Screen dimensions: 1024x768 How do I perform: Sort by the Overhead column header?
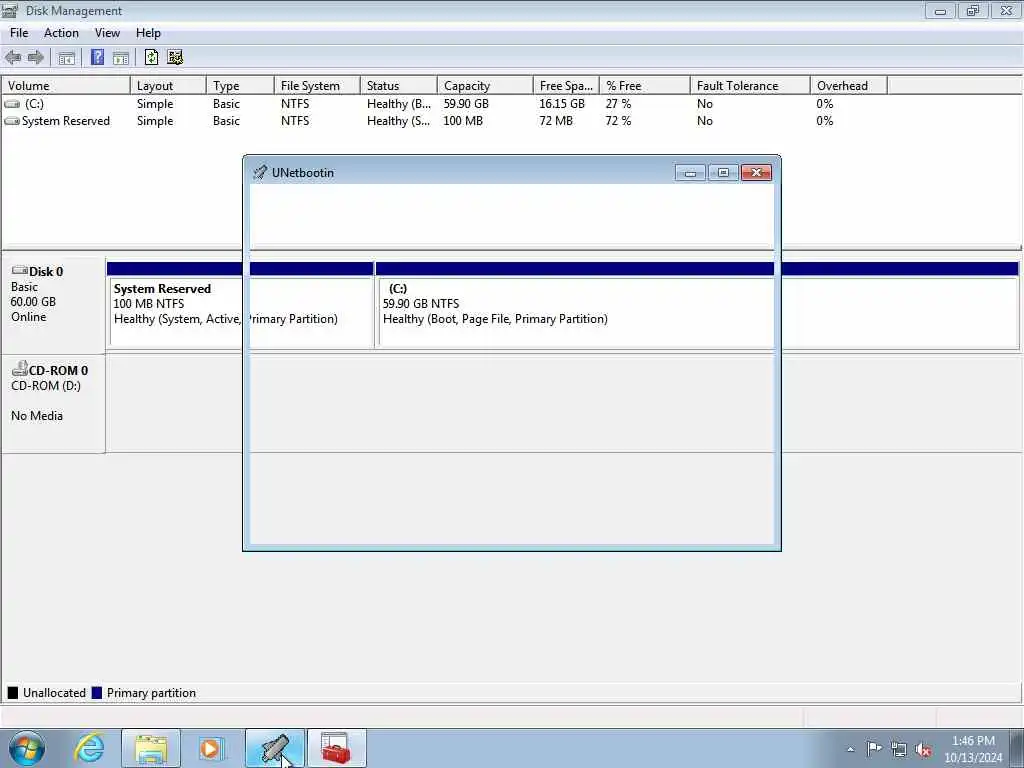[848, 86]
